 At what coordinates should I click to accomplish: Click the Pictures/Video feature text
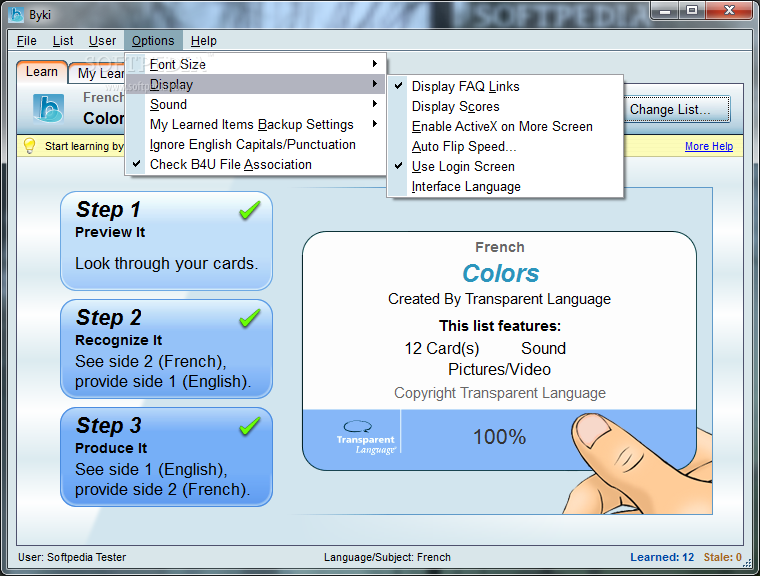(x=499, y=369)
